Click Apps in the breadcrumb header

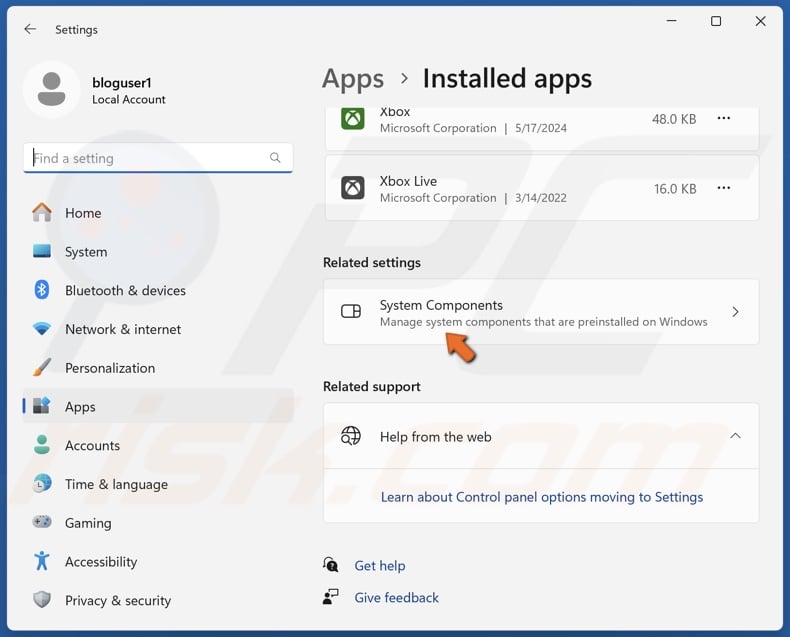pos(353,79)
